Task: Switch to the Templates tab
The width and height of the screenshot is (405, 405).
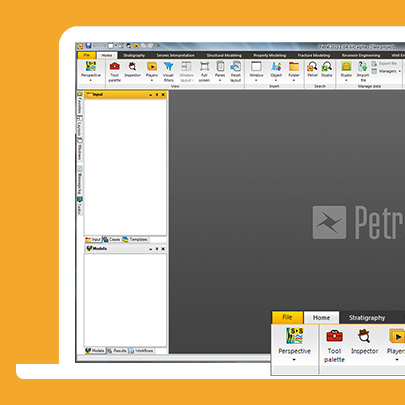Action: [135, 240]
